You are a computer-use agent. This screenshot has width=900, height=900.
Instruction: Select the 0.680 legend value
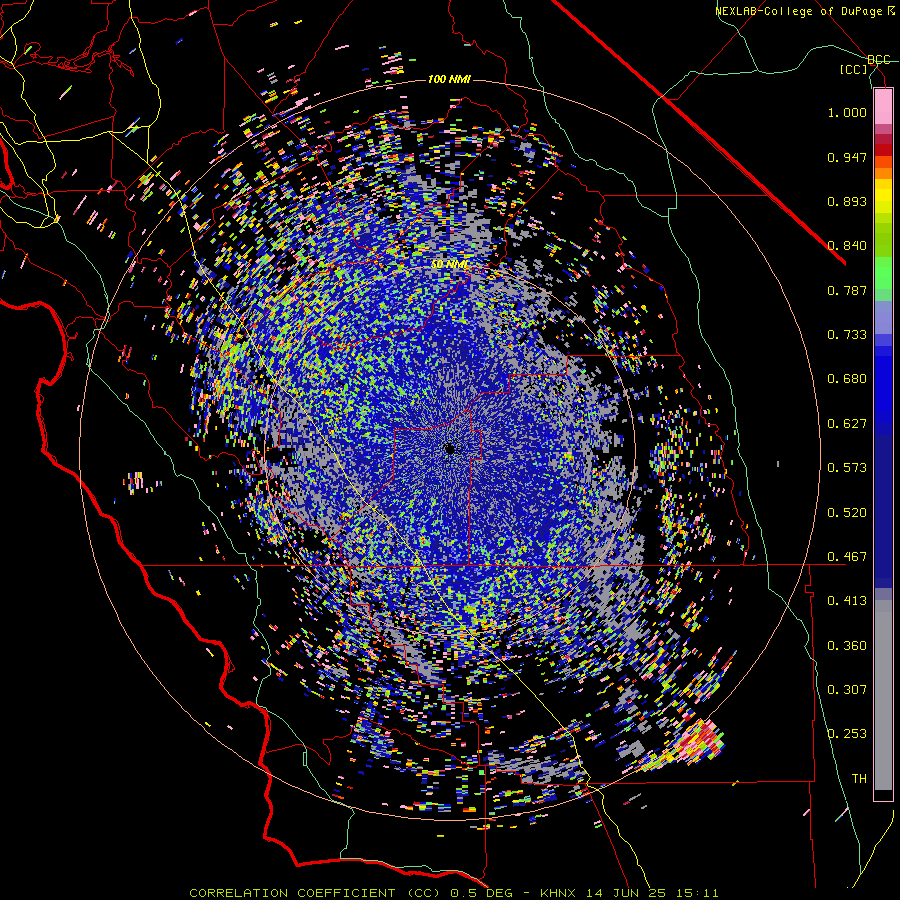pos(847,379)
